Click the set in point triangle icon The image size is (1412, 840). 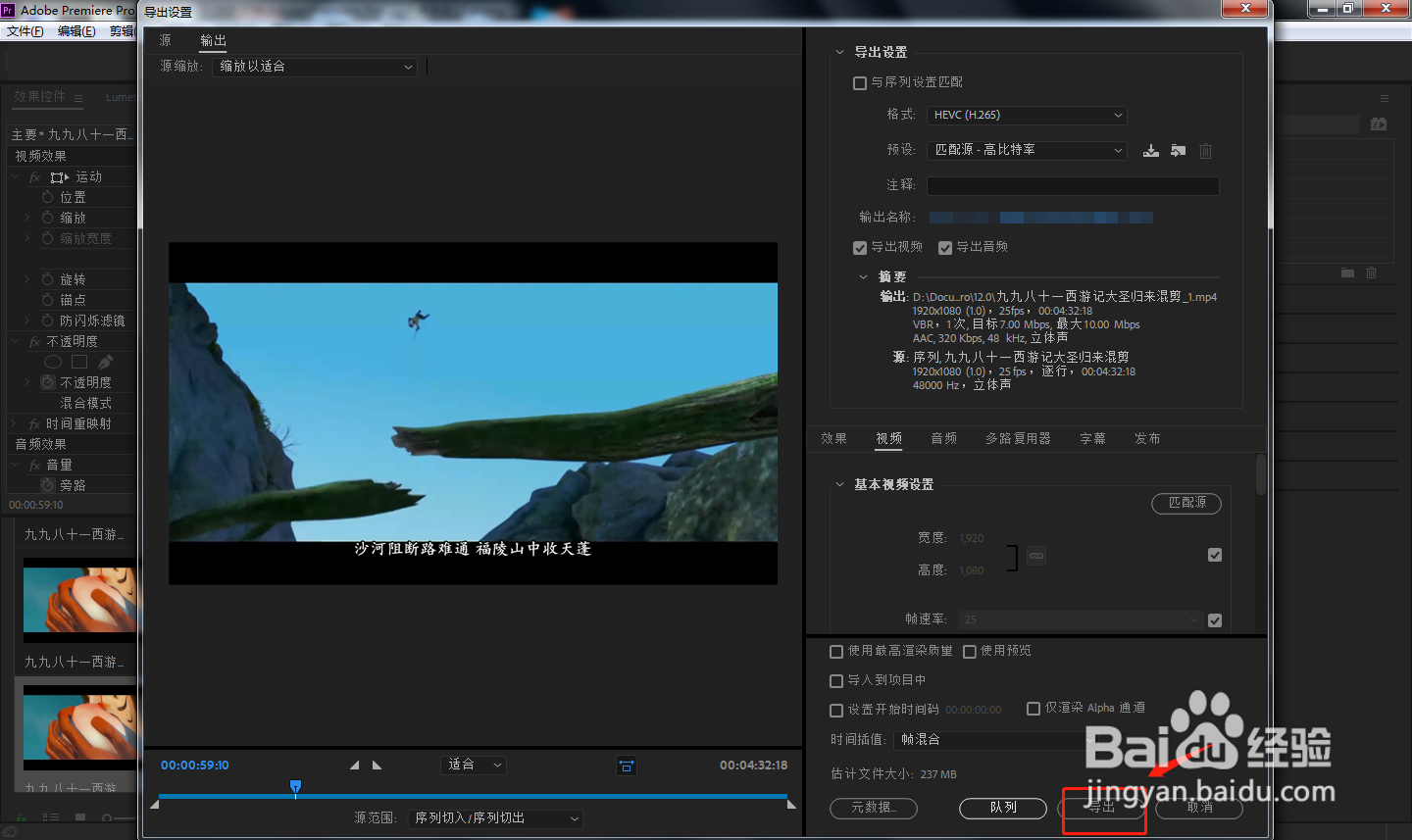[x=354, y=766]
